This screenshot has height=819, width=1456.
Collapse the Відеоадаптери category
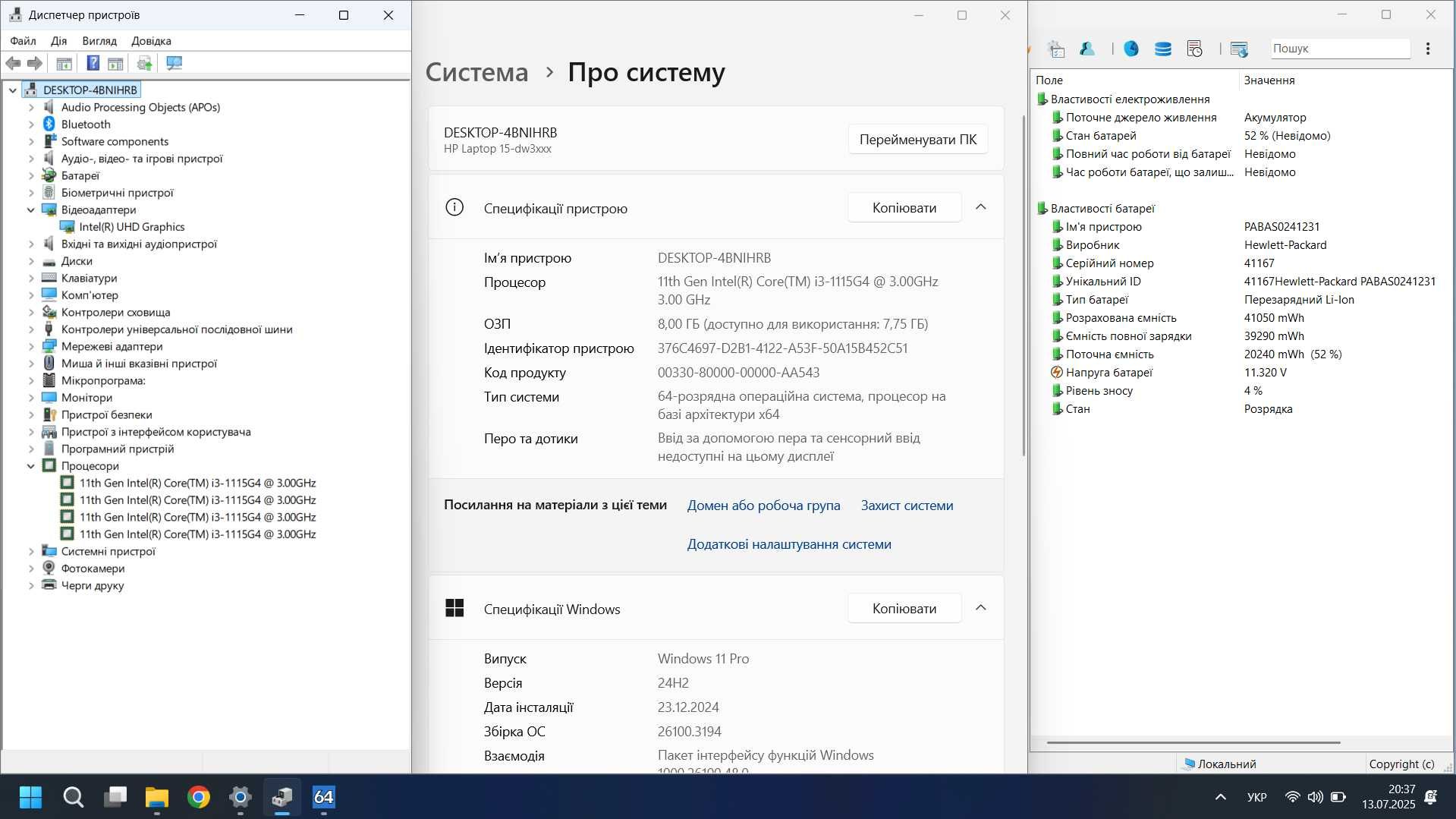[x=31, y=210]
